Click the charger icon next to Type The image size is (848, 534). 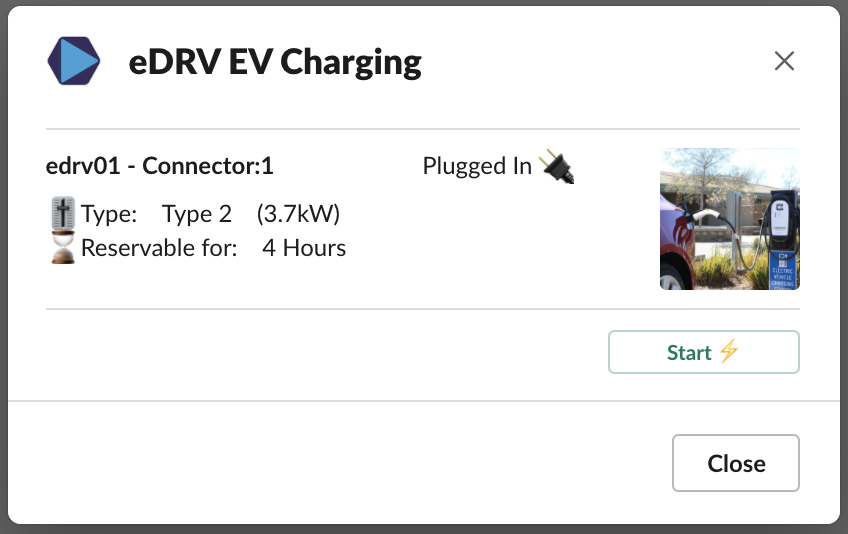(63, 214)
